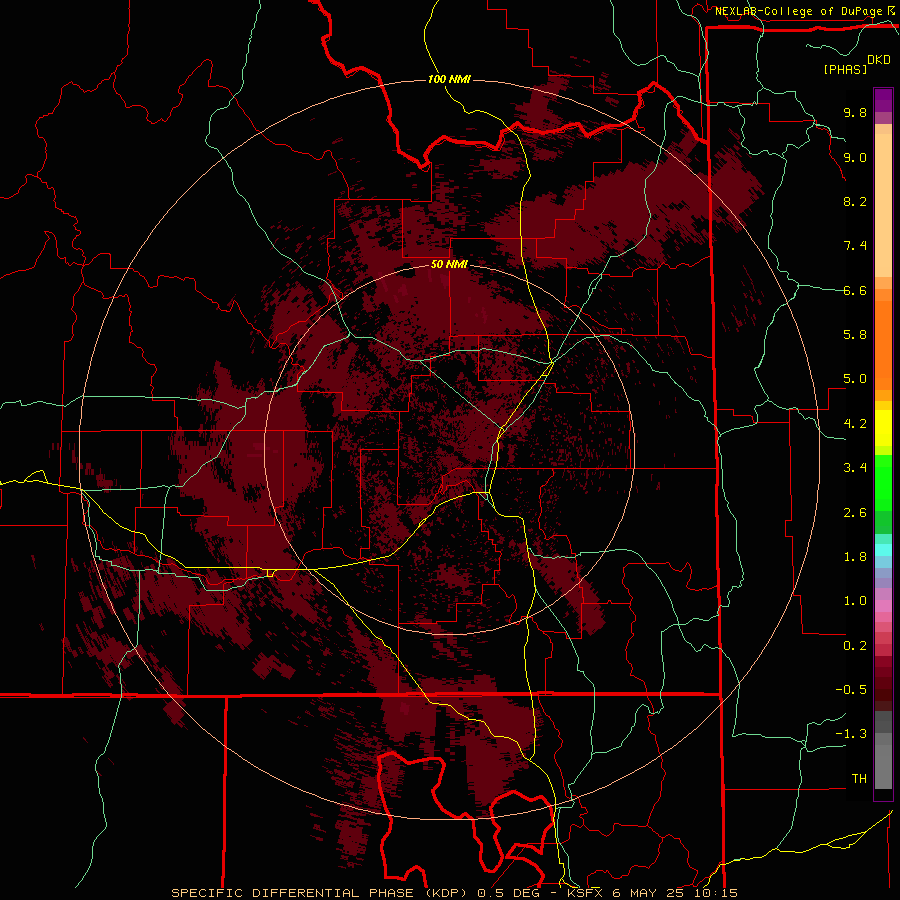Click the 3.4 value on the color scale
This screenshot has height=900, width=900.
pyautogui.click(x=855, y=468)
